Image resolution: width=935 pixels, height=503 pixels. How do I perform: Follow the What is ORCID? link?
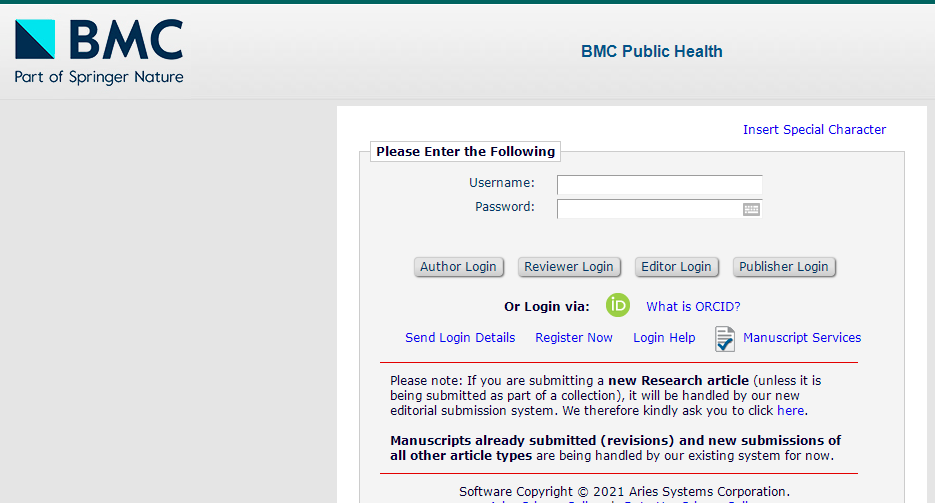[693, 307]
